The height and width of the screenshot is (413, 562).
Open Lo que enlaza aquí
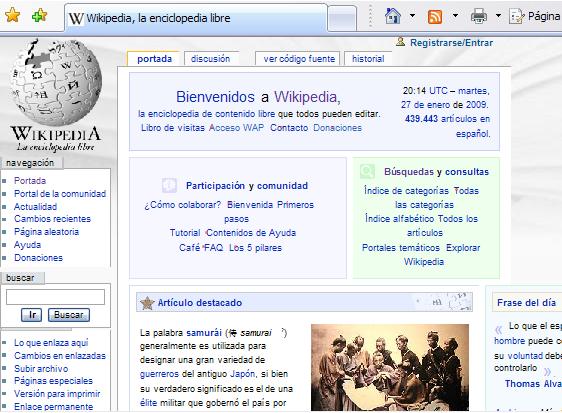[x=51, y=343]
